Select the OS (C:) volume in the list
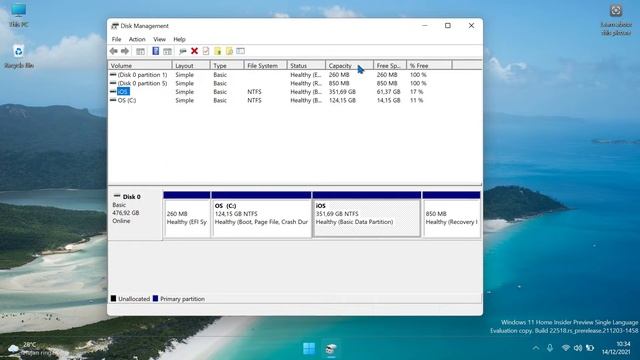 pos(127,100)
